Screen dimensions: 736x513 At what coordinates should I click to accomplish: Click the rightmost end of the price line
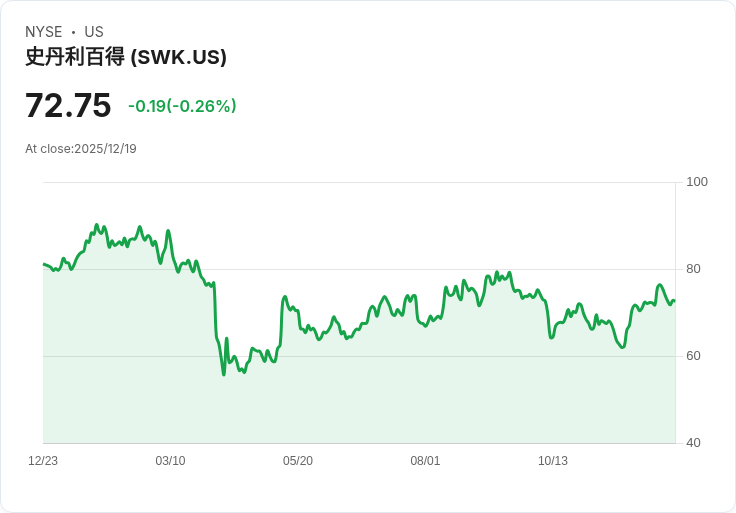click(x=674, y=301)
